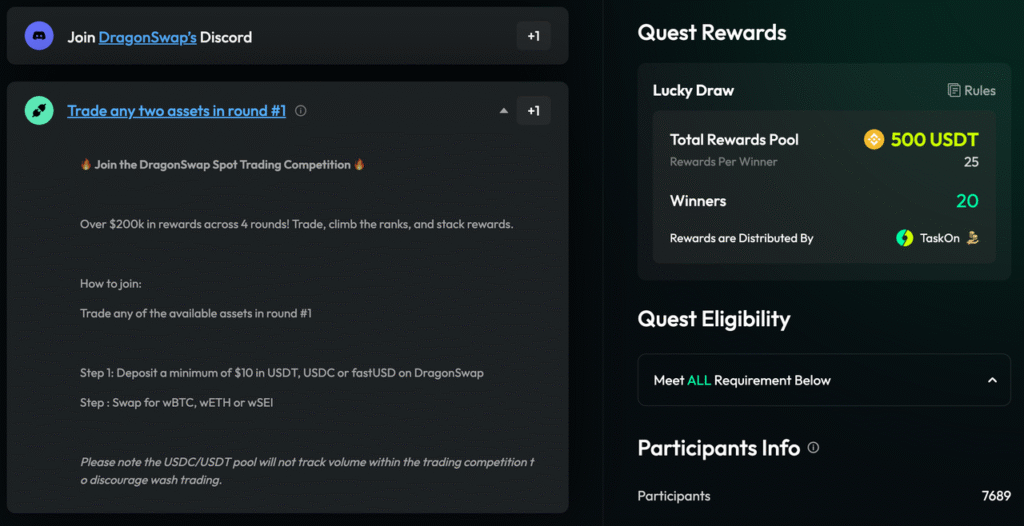Click the emoji avatar after the TaskOn name
The image size is (1024, 526).
coord(973,238)
